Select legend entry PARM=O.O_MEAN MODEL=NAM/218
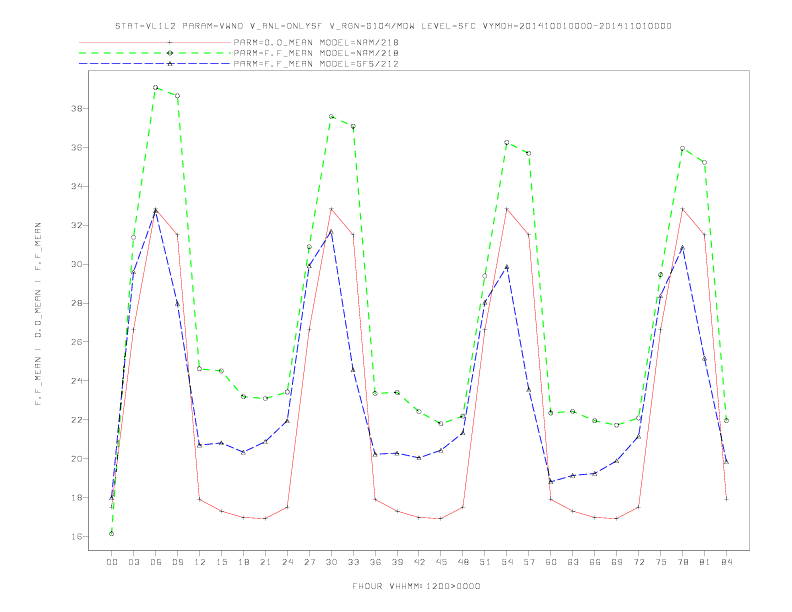The width and height of the screenshot is (792, 612). tap(316, 42)
